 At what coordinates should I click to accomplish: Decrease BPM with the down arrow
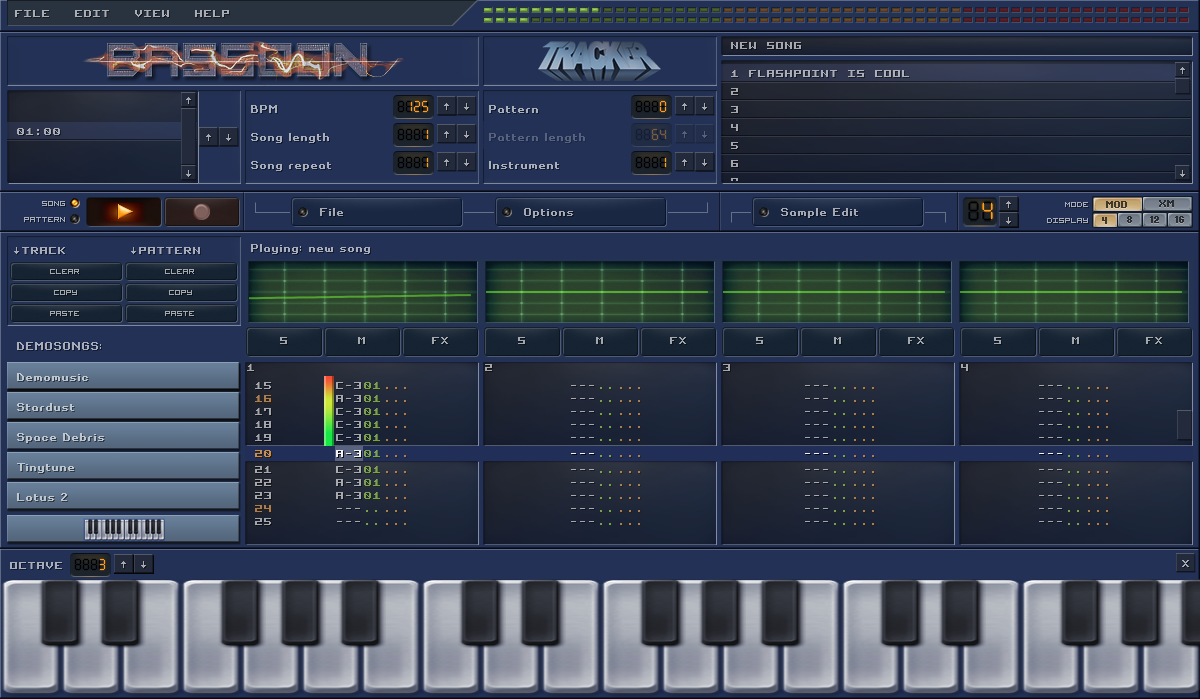coord(466,106)
